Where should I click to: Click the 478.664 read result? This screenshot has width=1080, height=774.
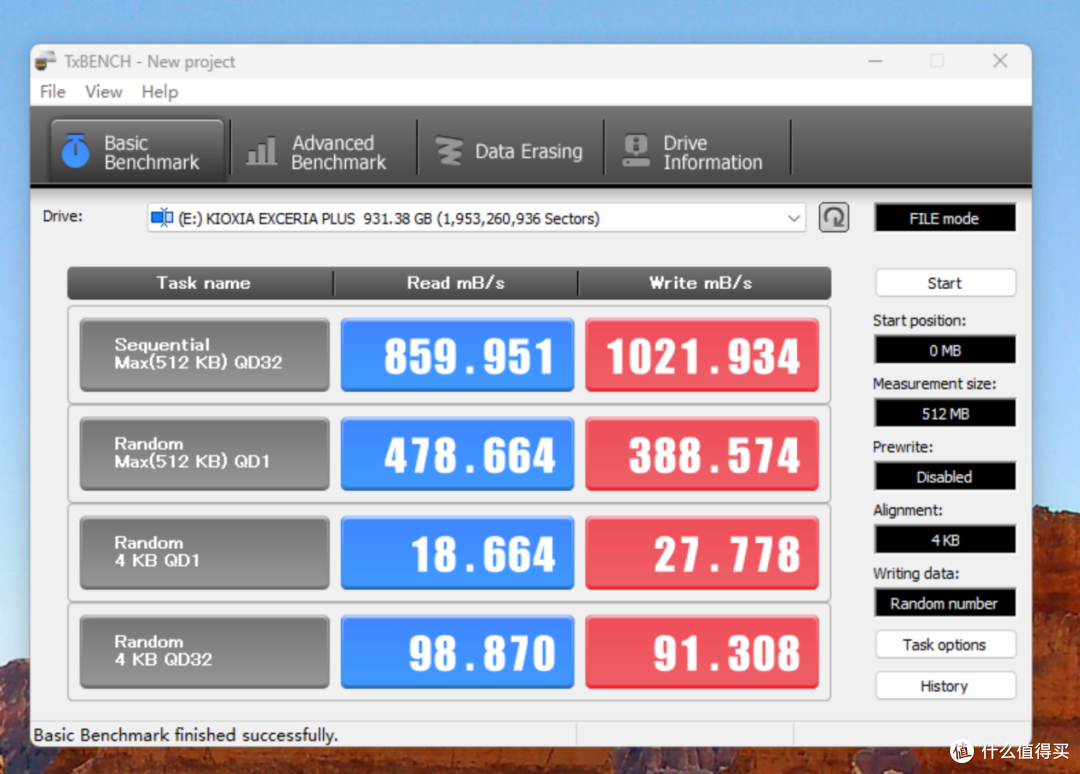tap(457, 454)
